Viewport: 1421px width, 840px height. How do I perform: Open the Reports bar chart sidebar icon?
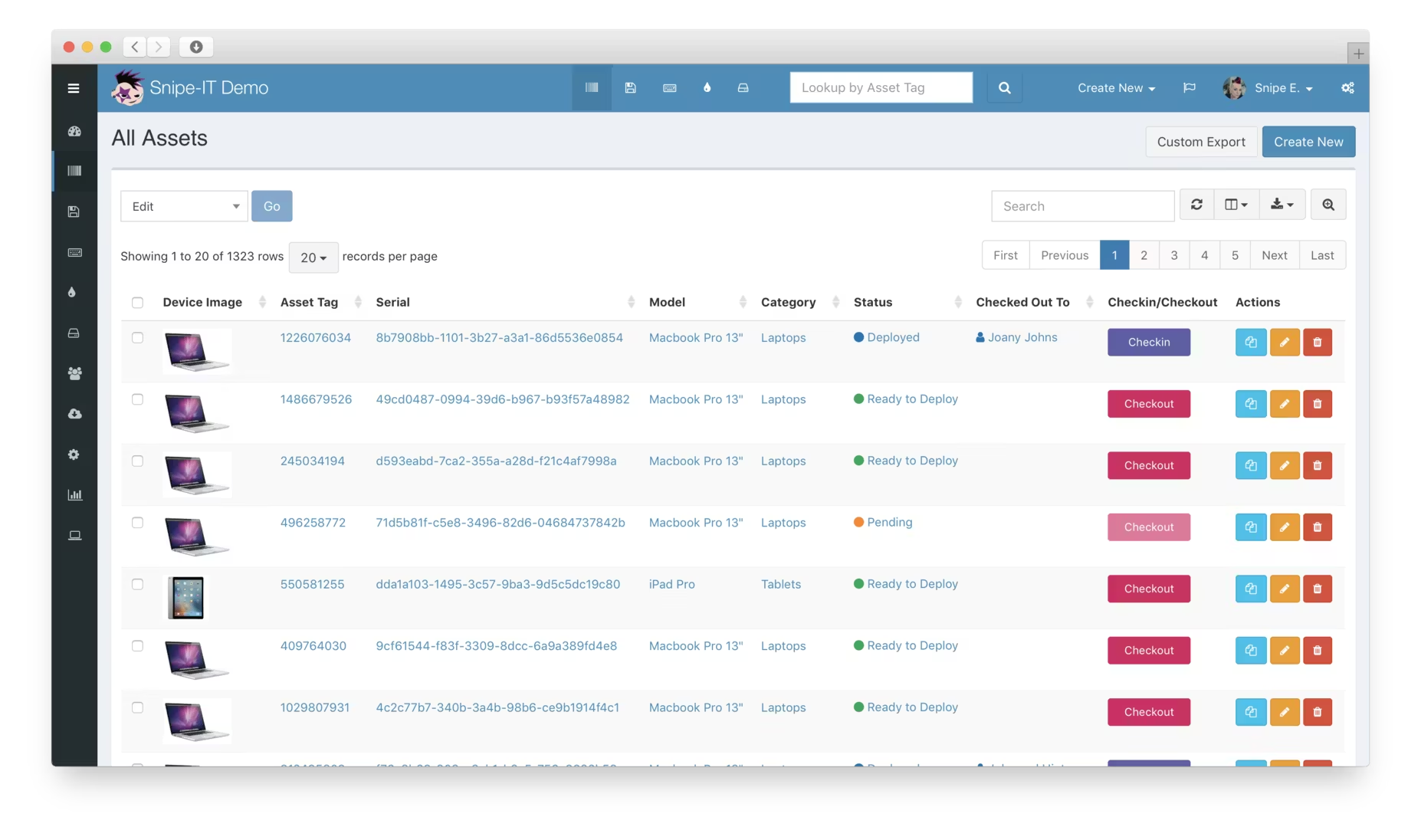(74, 495)
